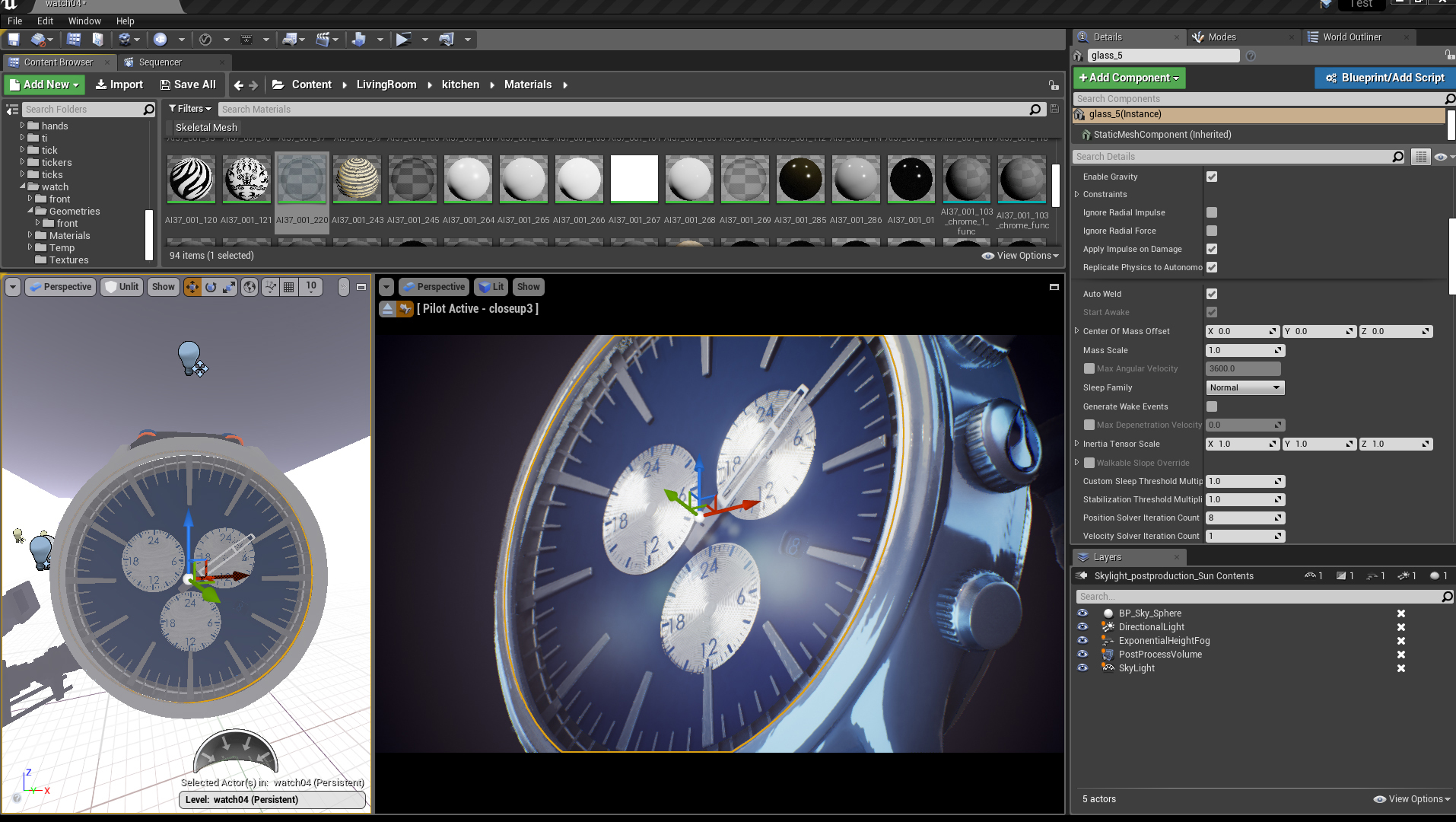This screenshot has width=1456, height=822.
Task: Click the Import button
Action: pyautogui.click(x=119, y=84)
